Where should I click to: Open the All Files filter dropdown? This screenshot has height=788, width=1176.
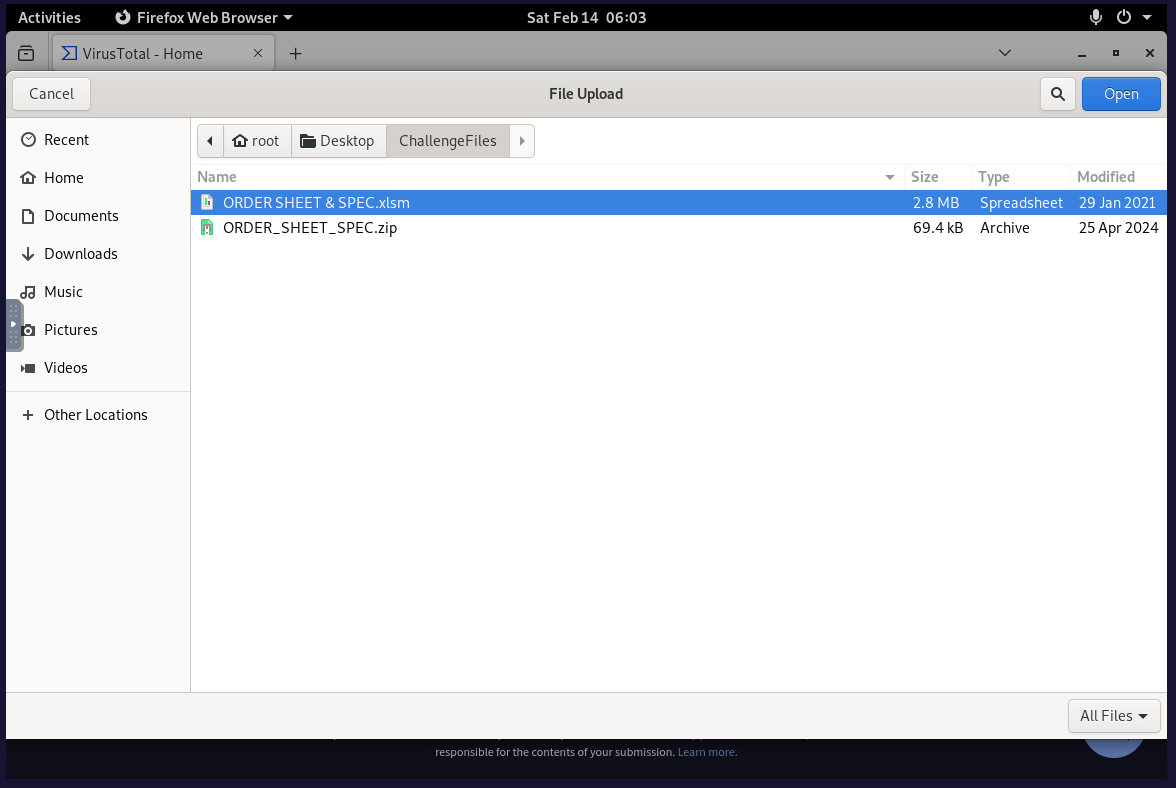pos(1113,716)
